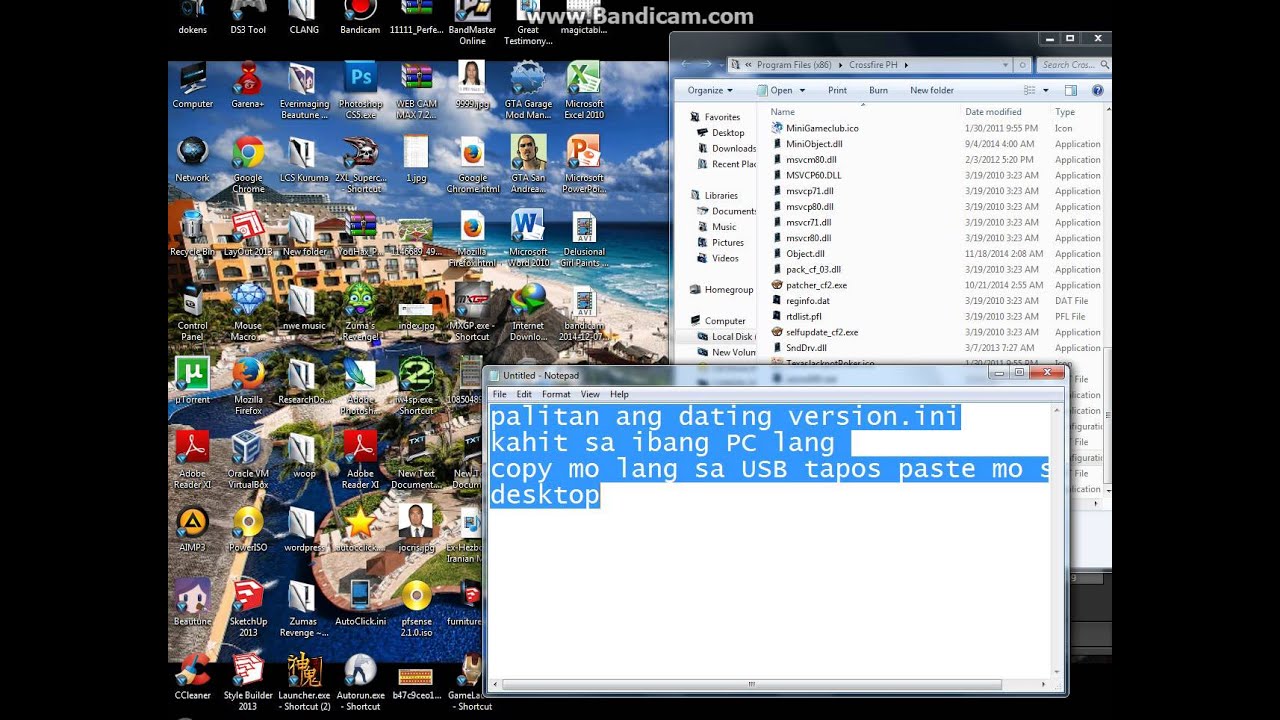Launch Microsoft Word 2010 icon

(x=528, y=238)
